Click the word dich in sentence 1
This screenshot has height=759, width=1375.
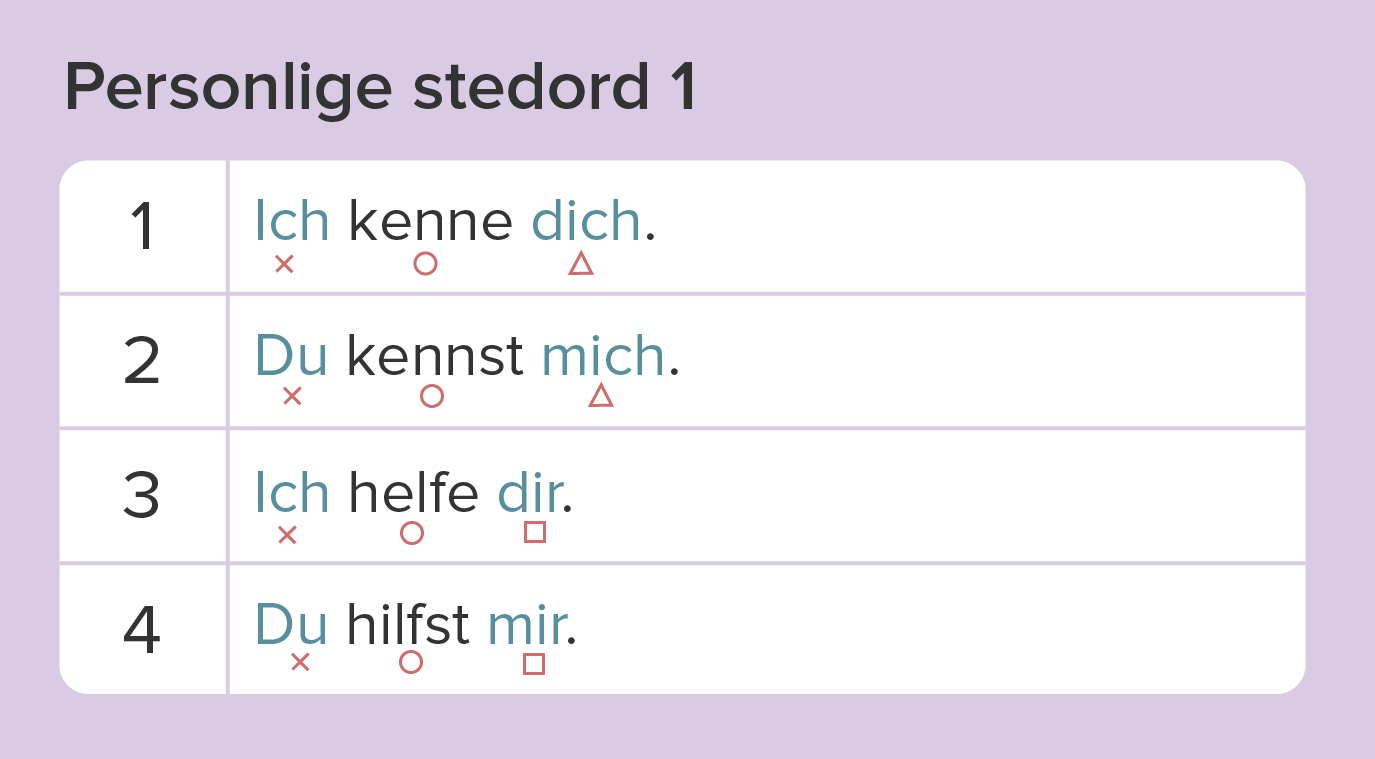[x=586, y=220]
